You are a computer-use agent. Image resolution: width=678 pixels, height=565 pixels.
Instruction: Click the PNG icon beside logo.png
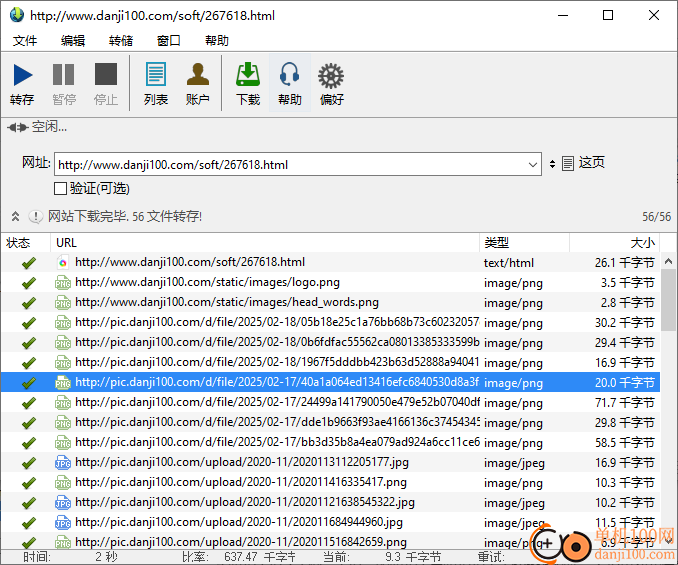point(63,283)
